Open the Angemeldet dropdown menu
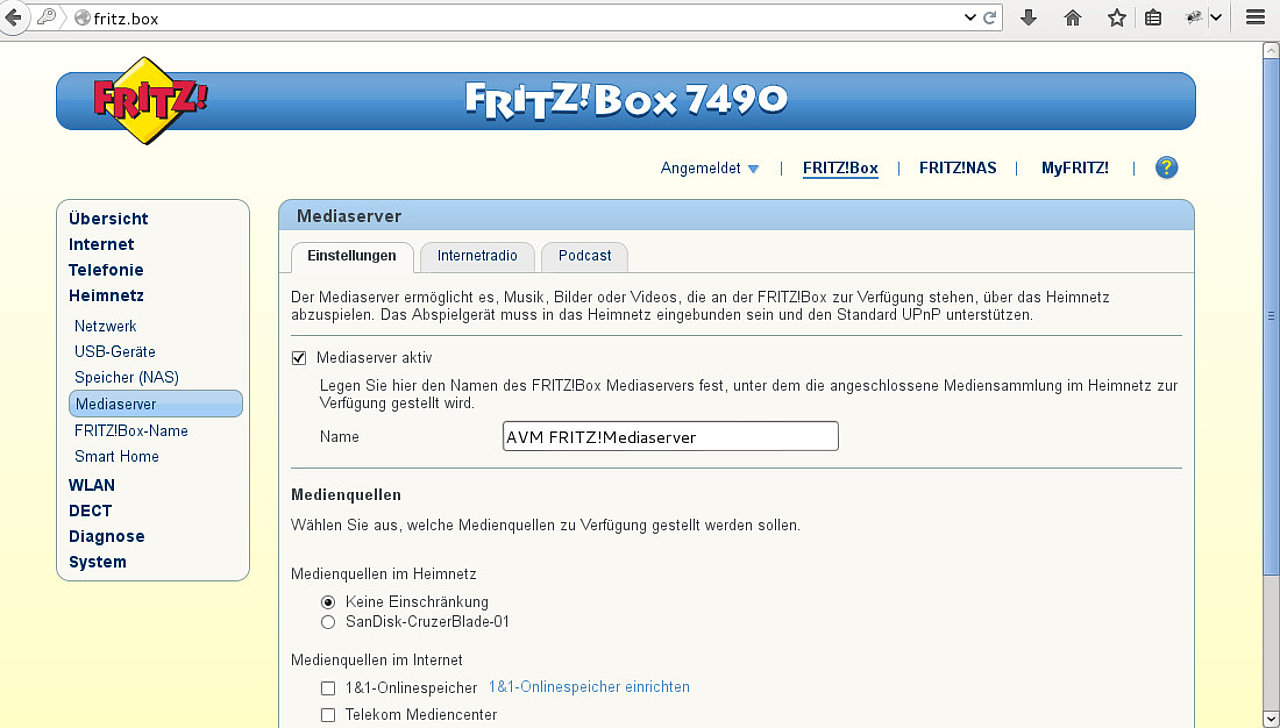The height and width of the screenshot is (728, 1280). tap(710, 168)
